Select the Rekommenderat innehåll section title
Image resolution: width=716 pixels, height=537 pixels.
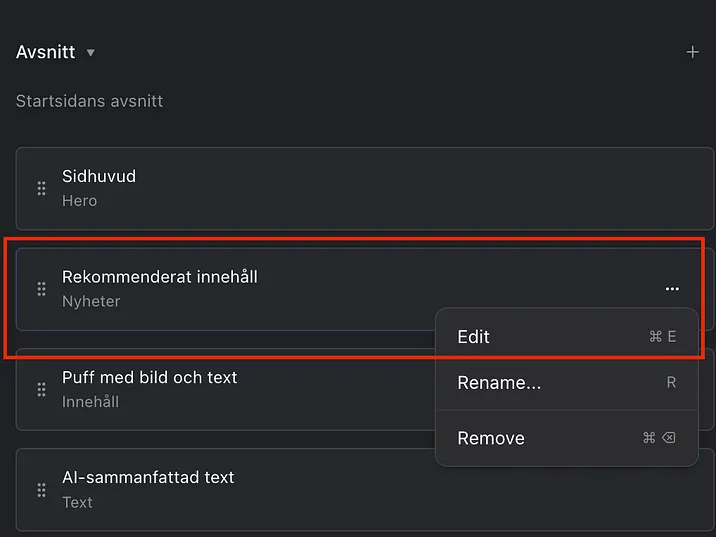coord(159,277)
